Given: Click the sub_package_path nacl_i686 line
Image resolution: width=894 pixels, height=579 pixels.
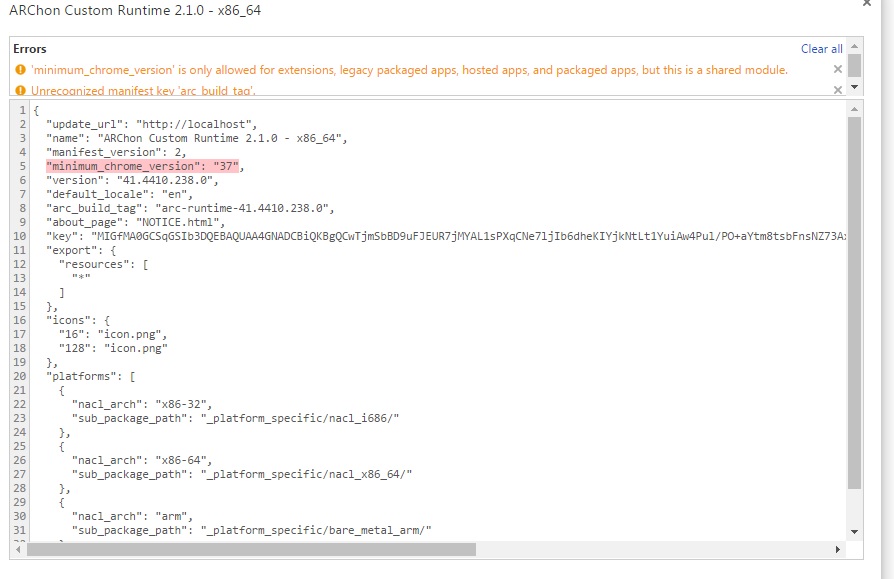Looking at the screenshot, I should 235,418.
